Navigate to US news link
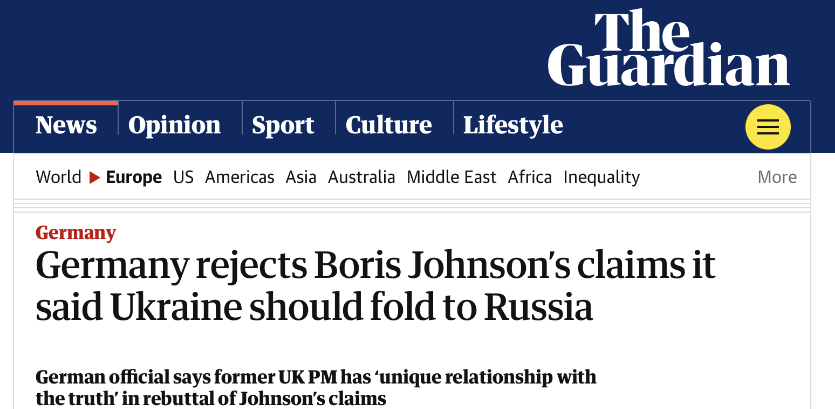This screenshot has height=409, width=835. coord(183,177)
